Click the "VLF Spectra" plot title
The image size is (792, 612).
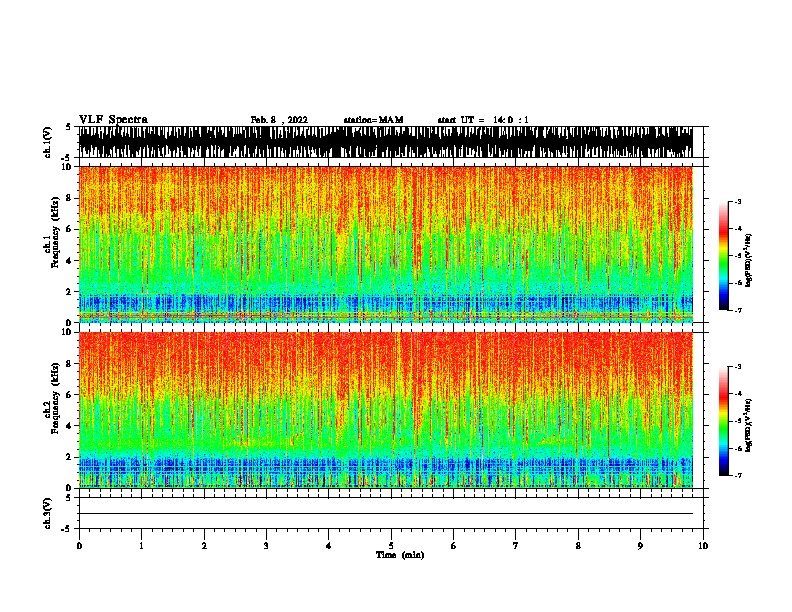pyautogui.click(x=113, y=120)
